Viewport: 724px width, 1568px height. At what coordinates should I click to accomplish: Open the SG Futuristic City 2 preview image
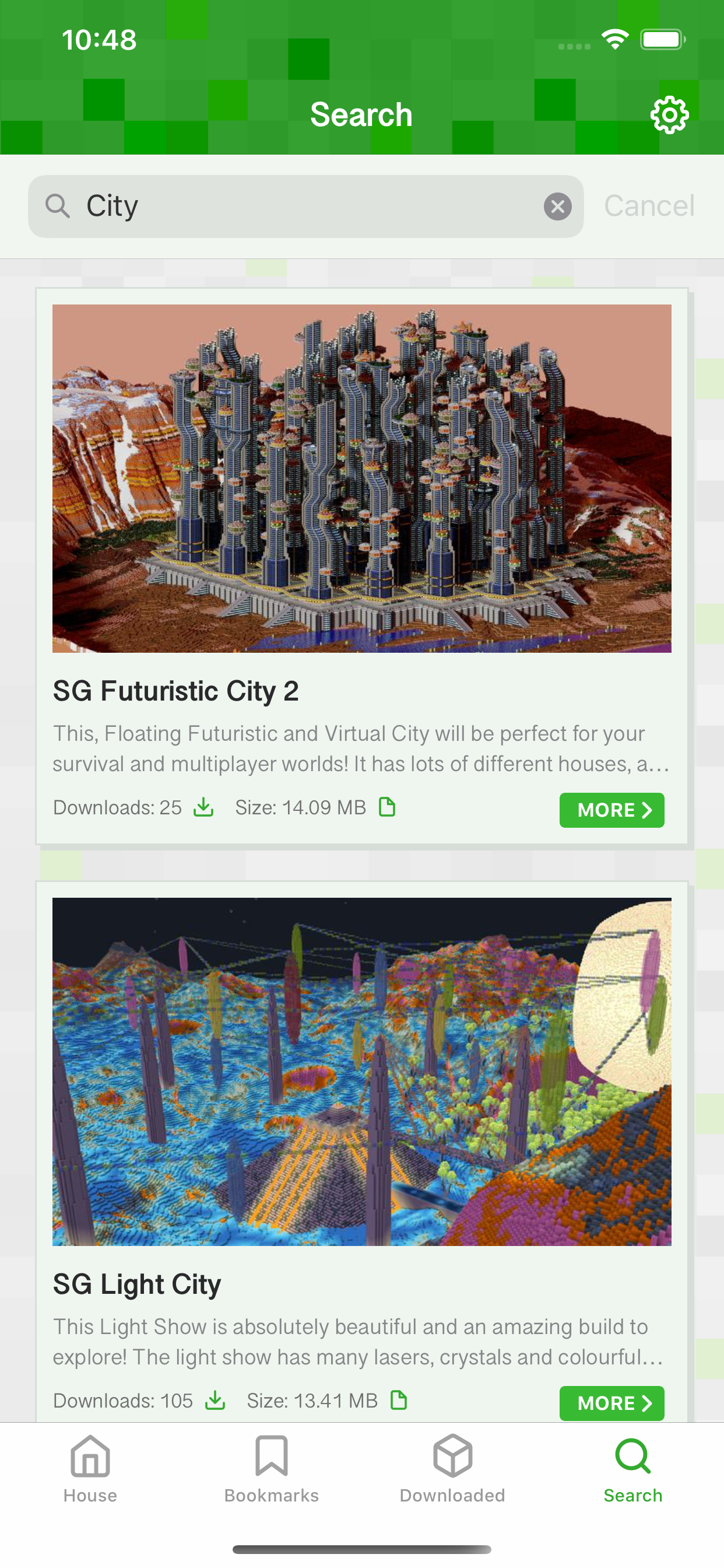coord(362,478)
